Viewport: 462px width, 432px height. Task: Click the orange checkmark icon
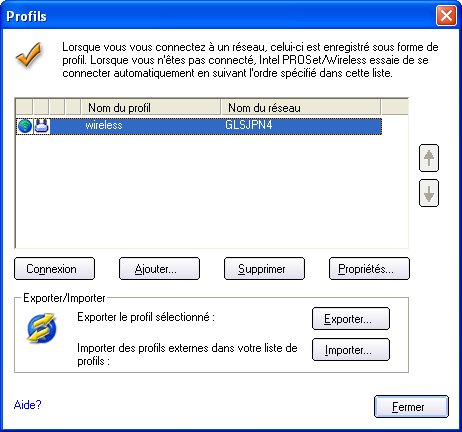pos(29,55)
